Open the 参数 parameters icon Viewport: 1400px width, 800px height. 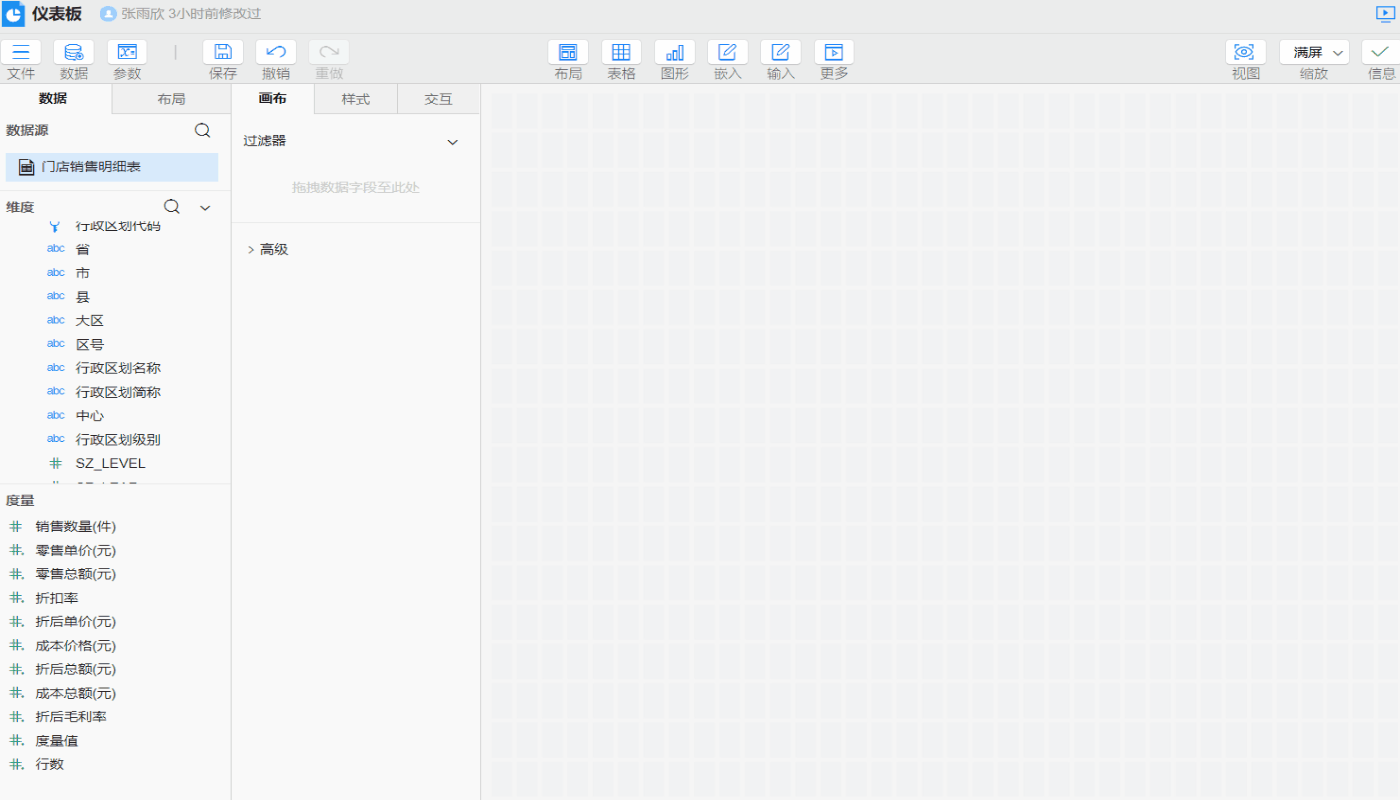click(127, 53)
